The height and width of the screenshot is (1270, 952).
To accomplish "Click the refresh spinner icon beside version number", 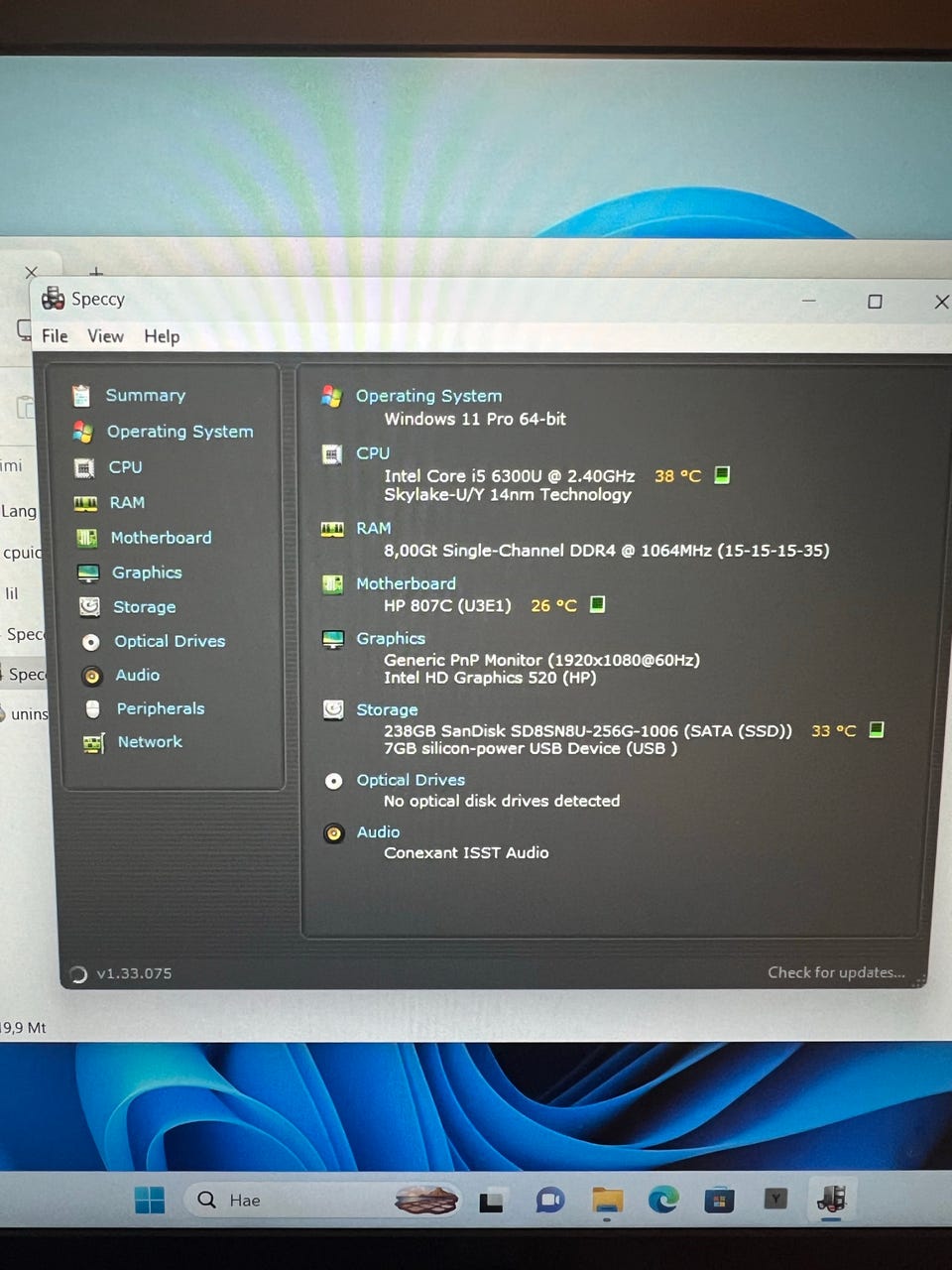I will click(78, 974).
